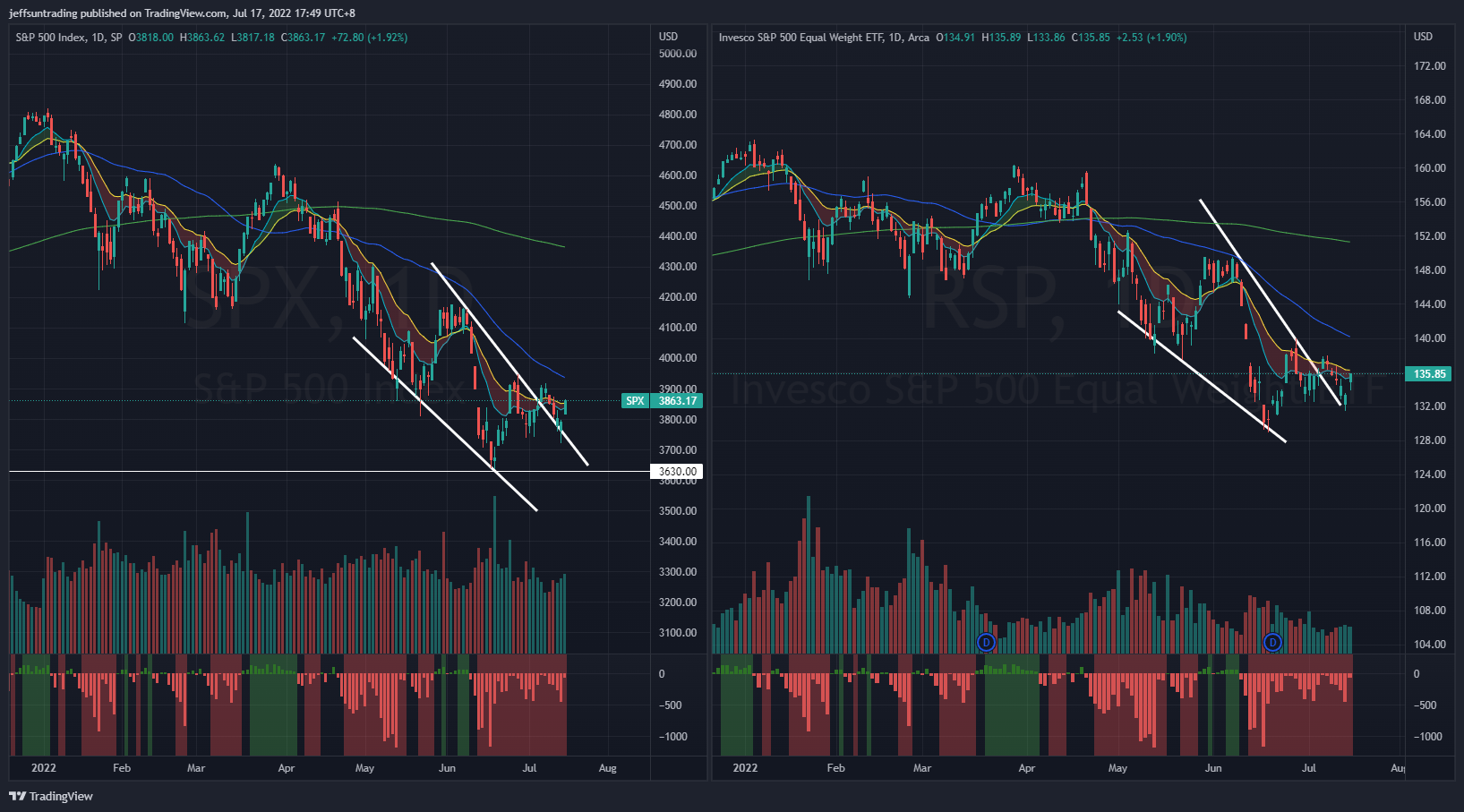Click the 3100.00 label on SPX price axis
The height and width of the screenshot is (812, 1464).
click(677, 633)
